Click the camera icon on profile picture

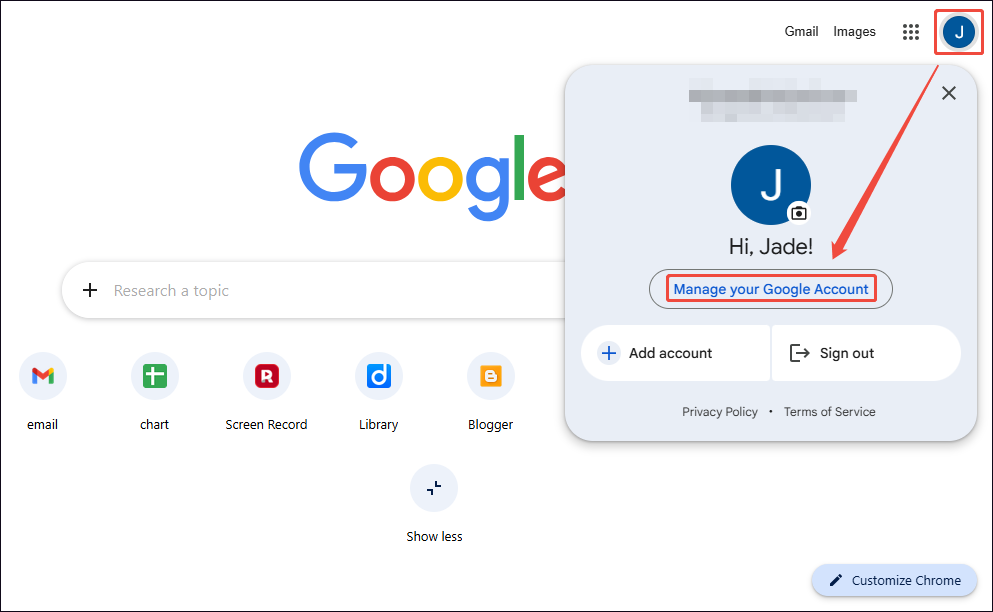[x=799, y=213]
